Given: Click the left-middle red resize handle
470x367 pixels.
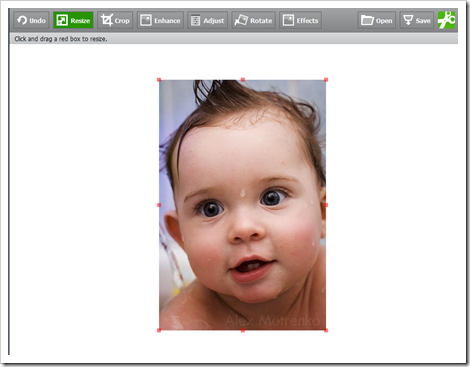Looking at the screenshot, I should coord(159,205).
